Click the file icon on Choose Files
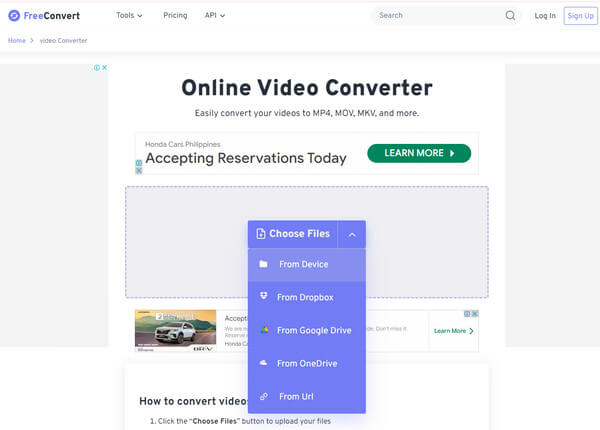Viewport: 600px width, 430px height. (261, 234)
